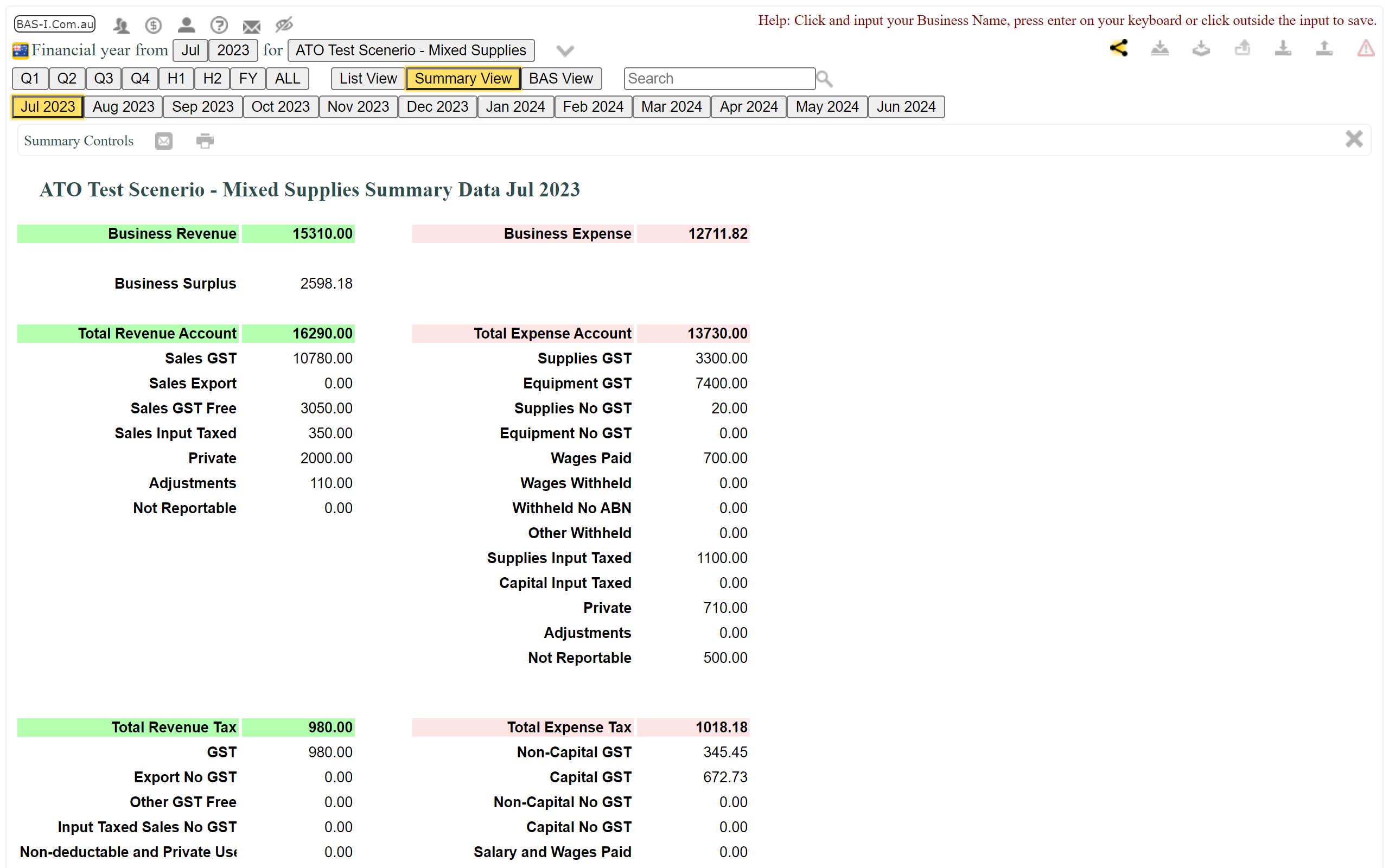
Task: Click the dollar sign coin icon
Action: (153, 25)
